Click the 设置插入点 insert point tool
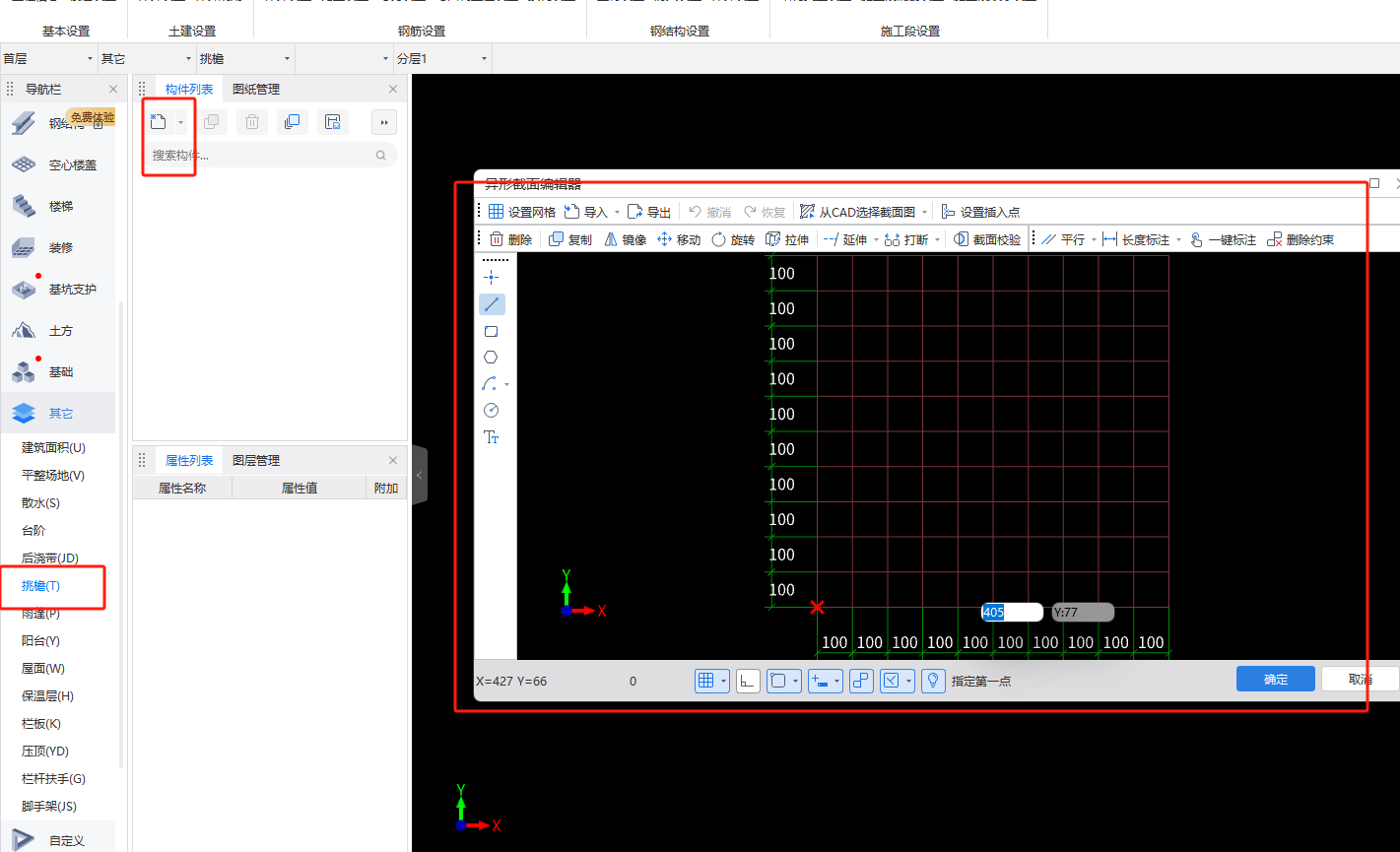1400x852 pixels. coord(980,212)
